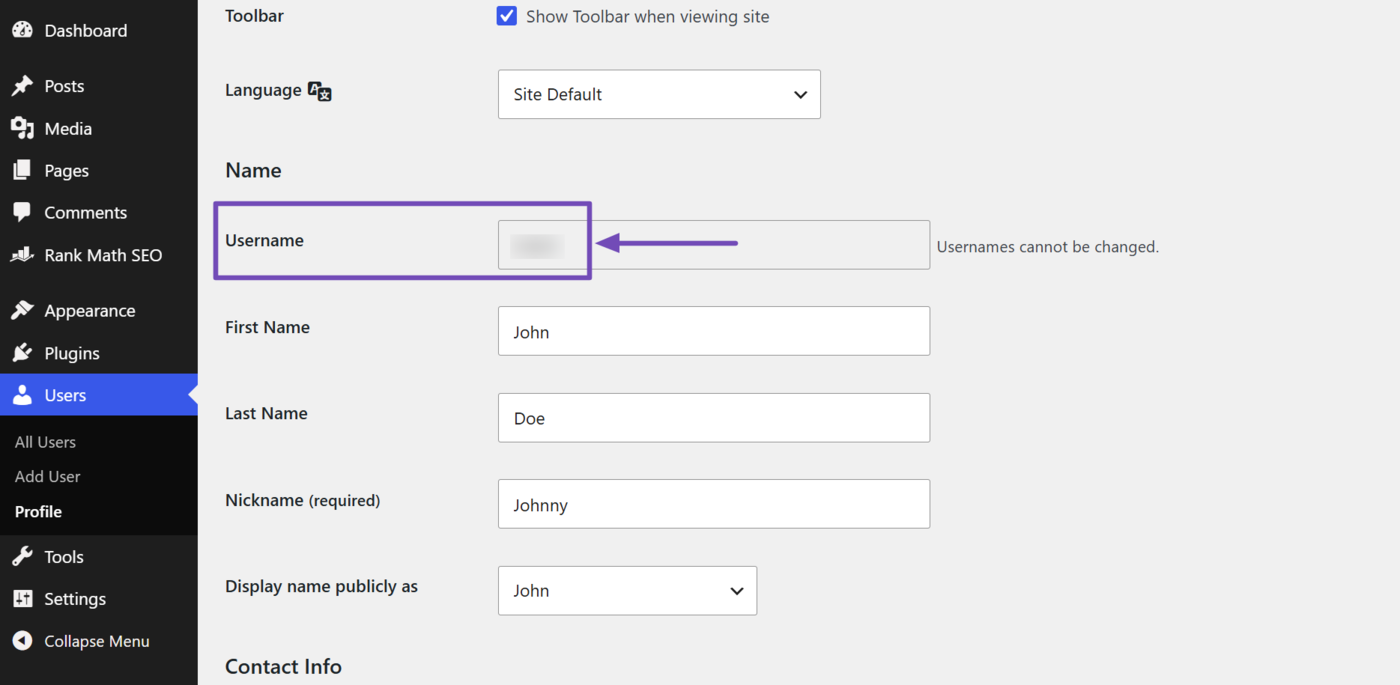Open the Tools menu item
Viewport: 1400px width, 685px height.
point(99,556)
